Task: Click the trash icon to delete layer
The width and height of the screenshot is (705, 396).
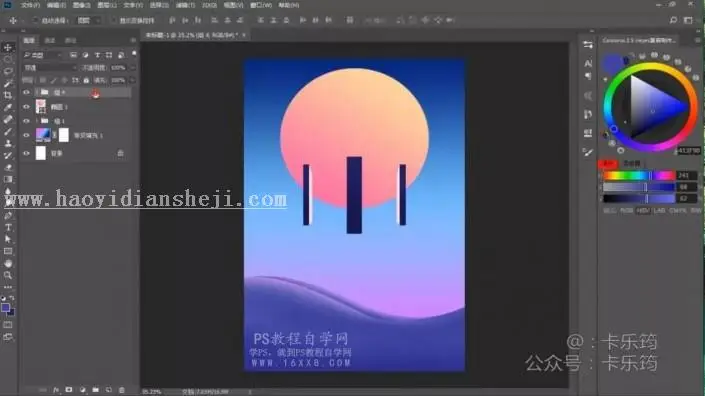Action: point(121,390)
